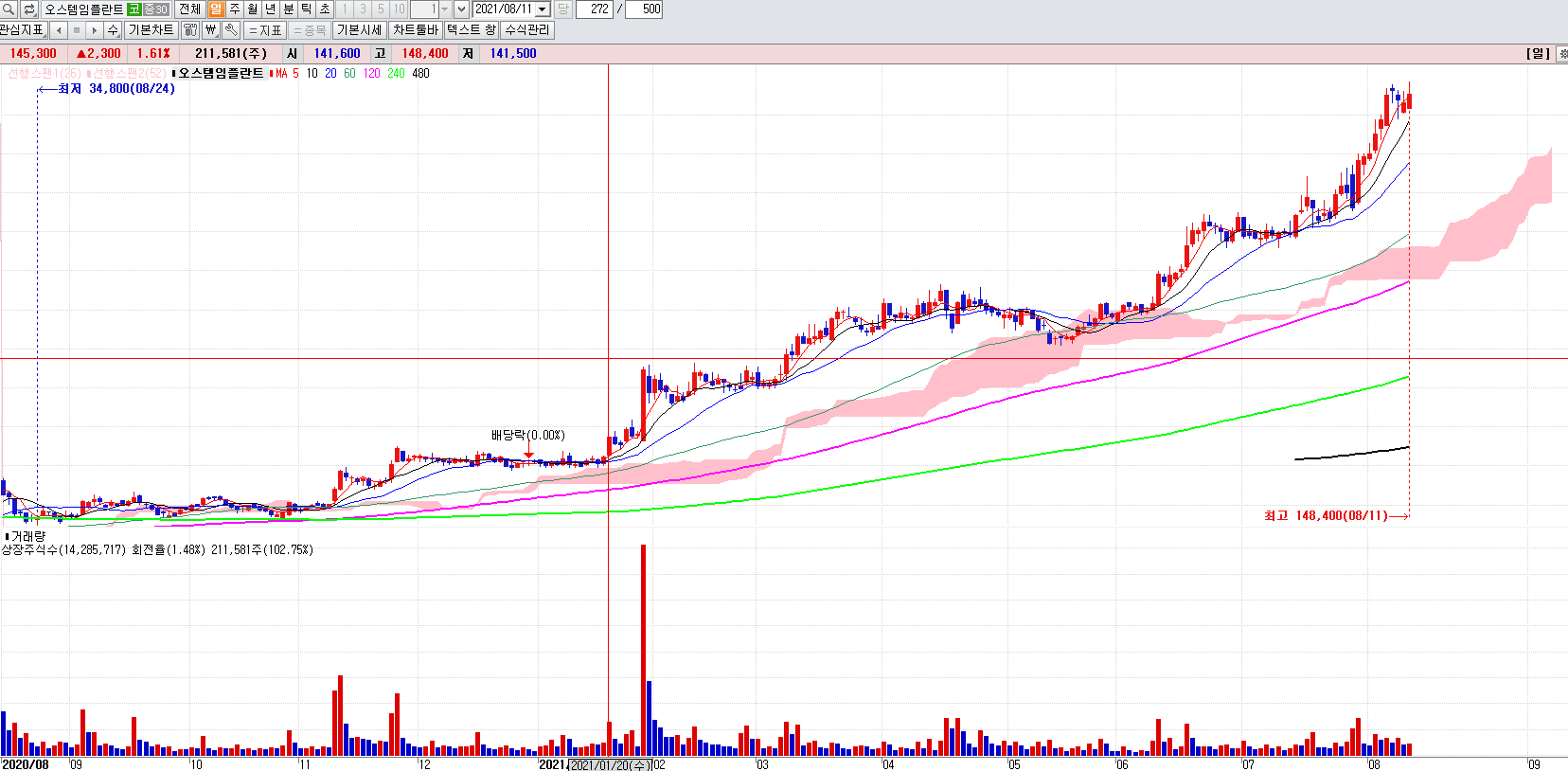1568x771 pixels.
Task: Click the chart settings tools icon
Action: click(x=190, y=30)
